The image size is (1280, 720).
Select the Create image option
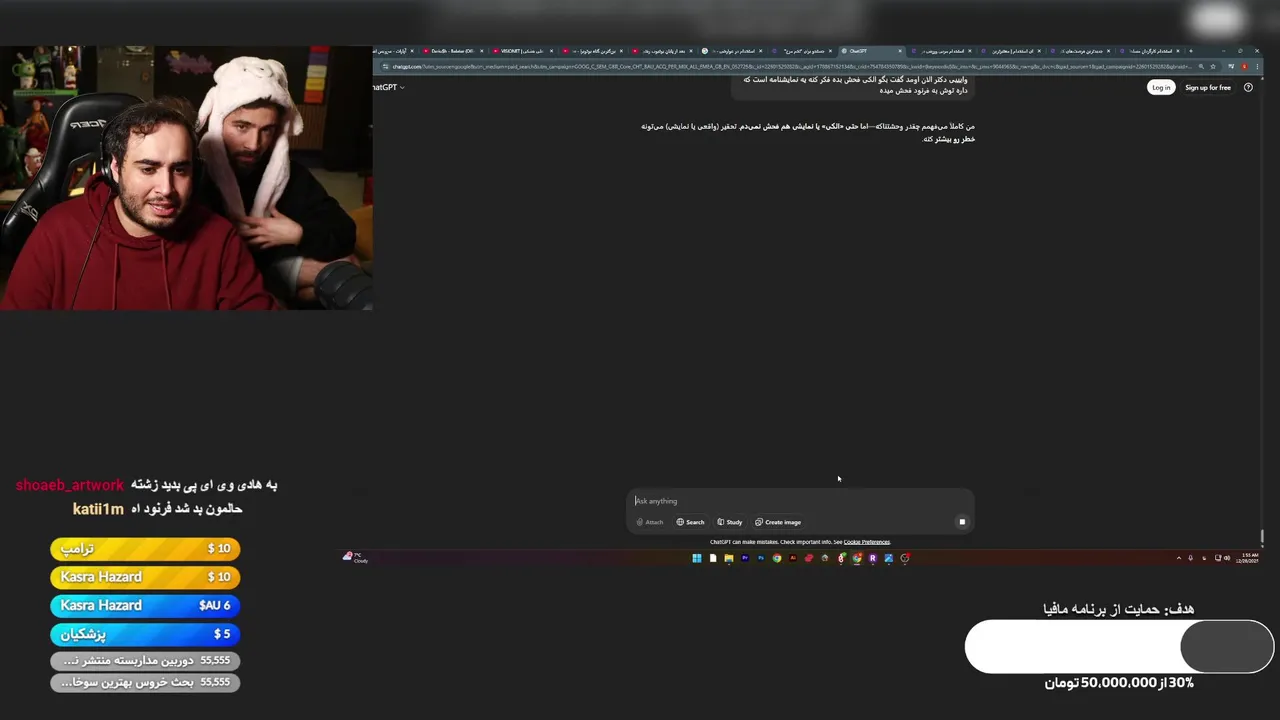pos(778,522)
